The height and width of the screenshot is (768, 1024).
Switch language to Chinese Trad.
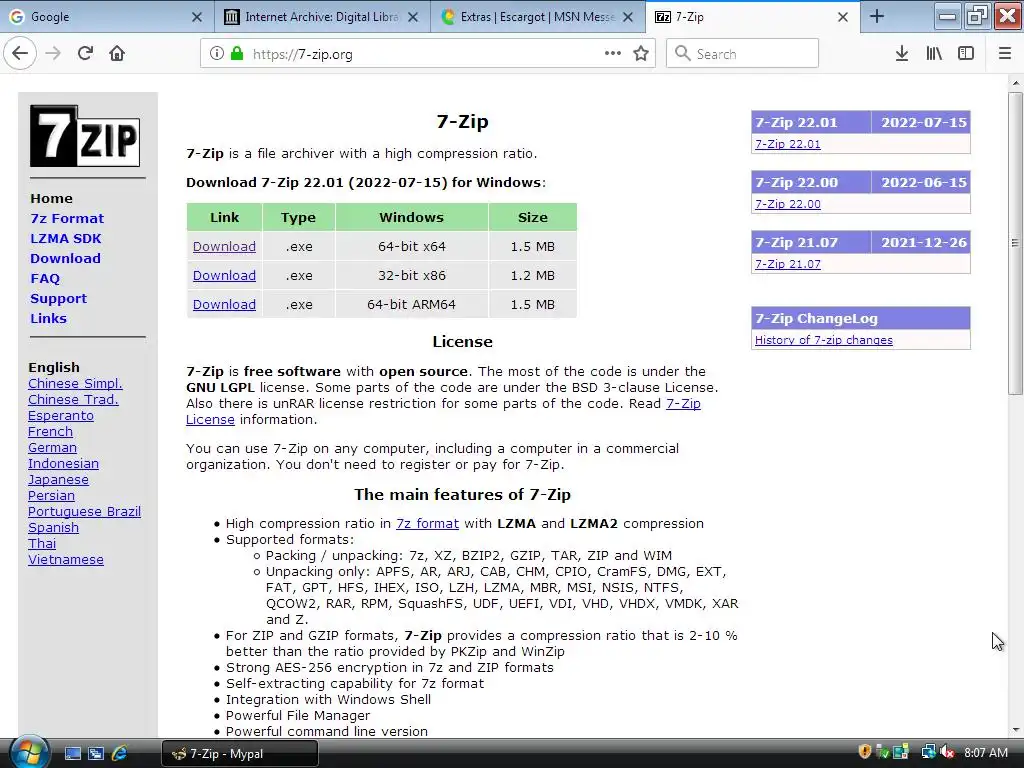coord(73,400)
